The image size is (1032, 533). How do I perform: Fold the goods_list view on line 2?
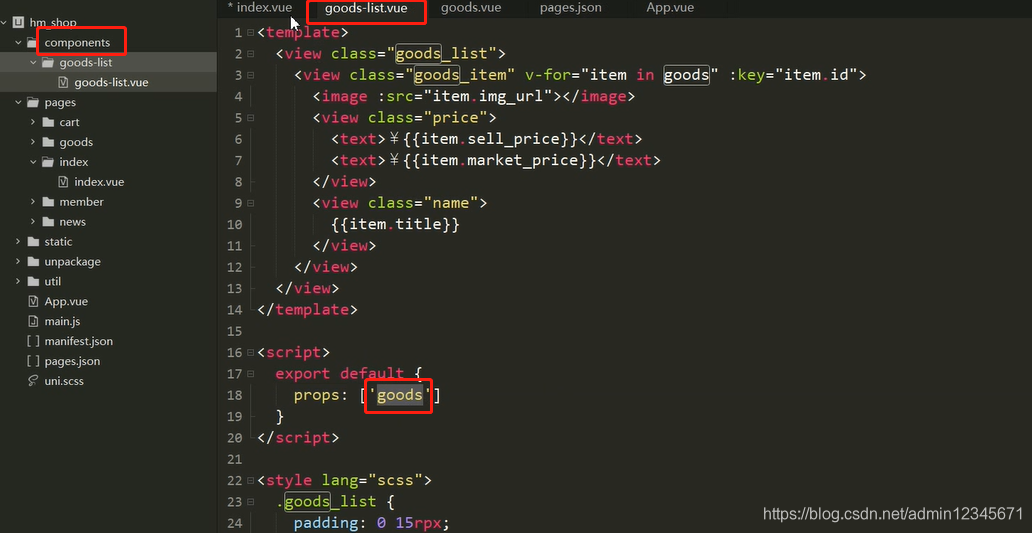click(x=250, y=54)
